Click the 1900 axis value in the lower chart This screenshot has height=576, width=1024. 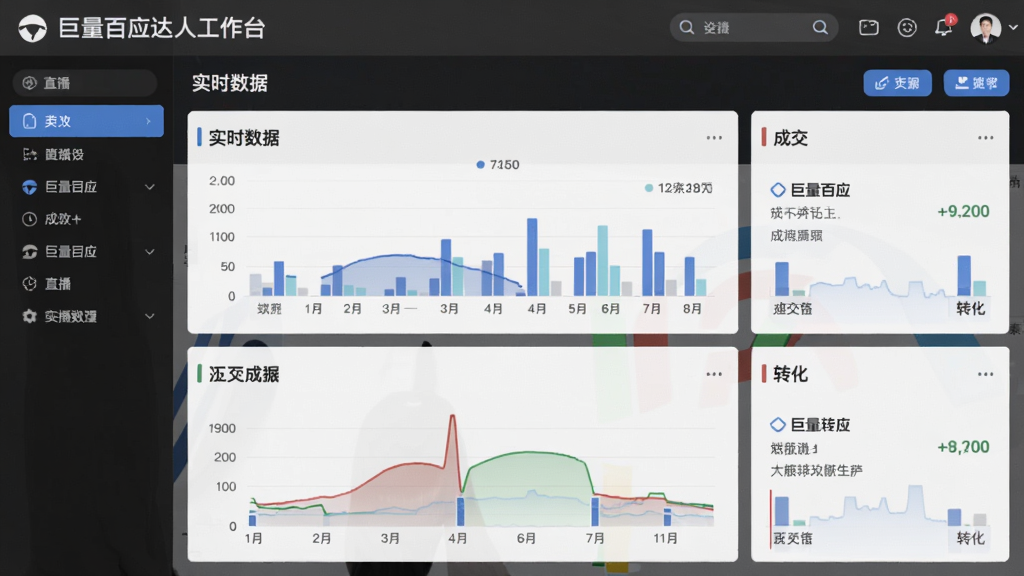pyautogui.click(x=222, y=428)
